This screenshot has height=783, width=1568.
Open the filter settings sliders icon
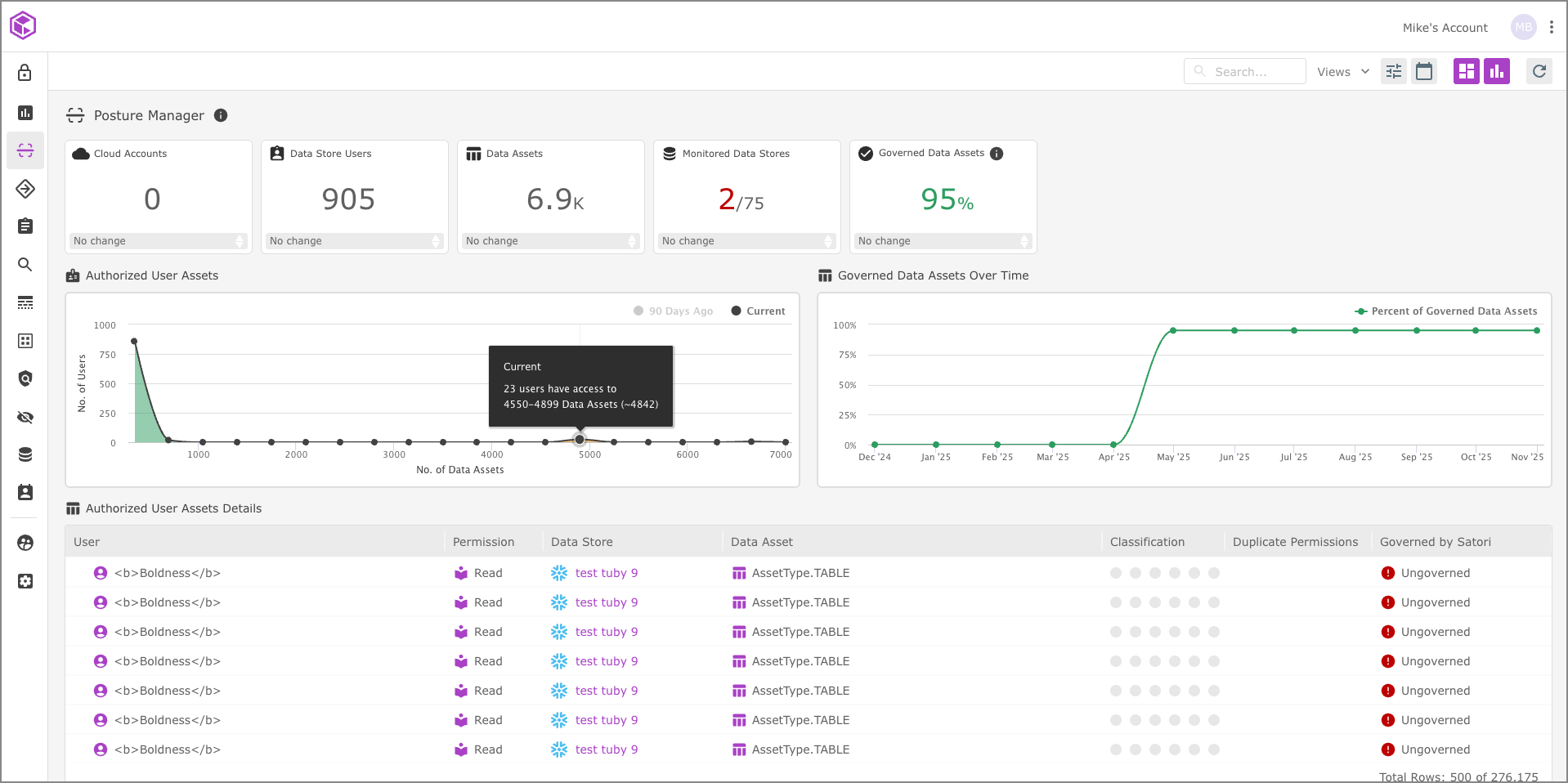pyautogui.click(x=1394, y=72)
